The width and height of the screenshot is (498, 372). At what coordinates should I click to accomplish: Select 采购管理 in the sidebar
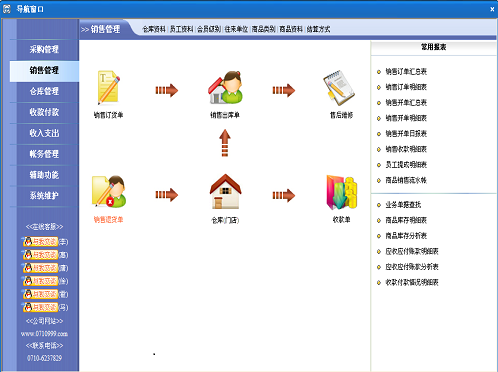44,50
